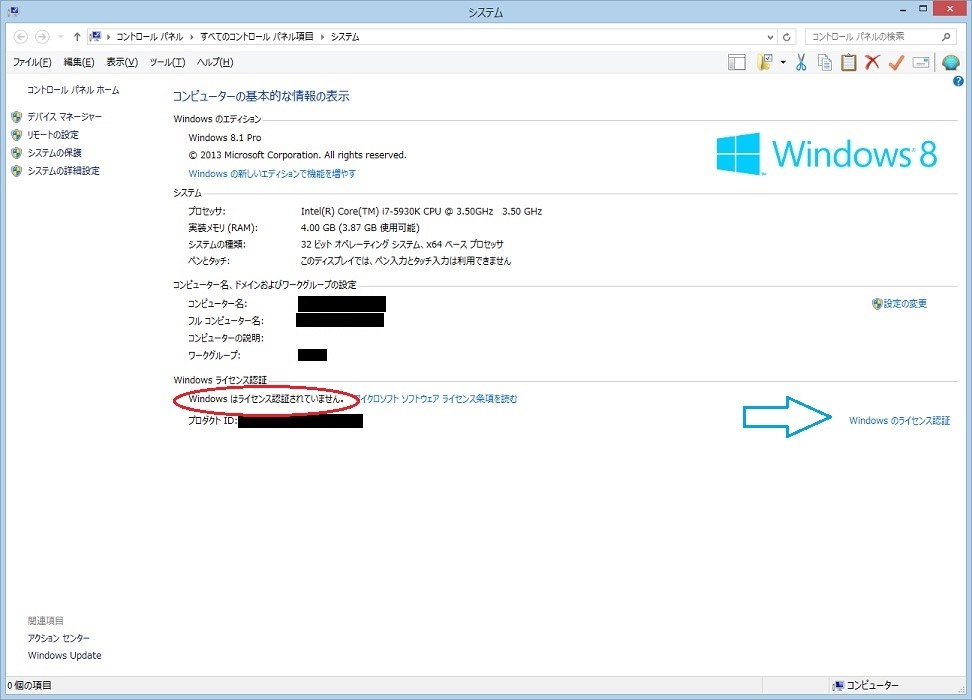Go to コントロール パネル ホーム
Viewport: 972px width, 700px height.
click(x=73, y=90)
